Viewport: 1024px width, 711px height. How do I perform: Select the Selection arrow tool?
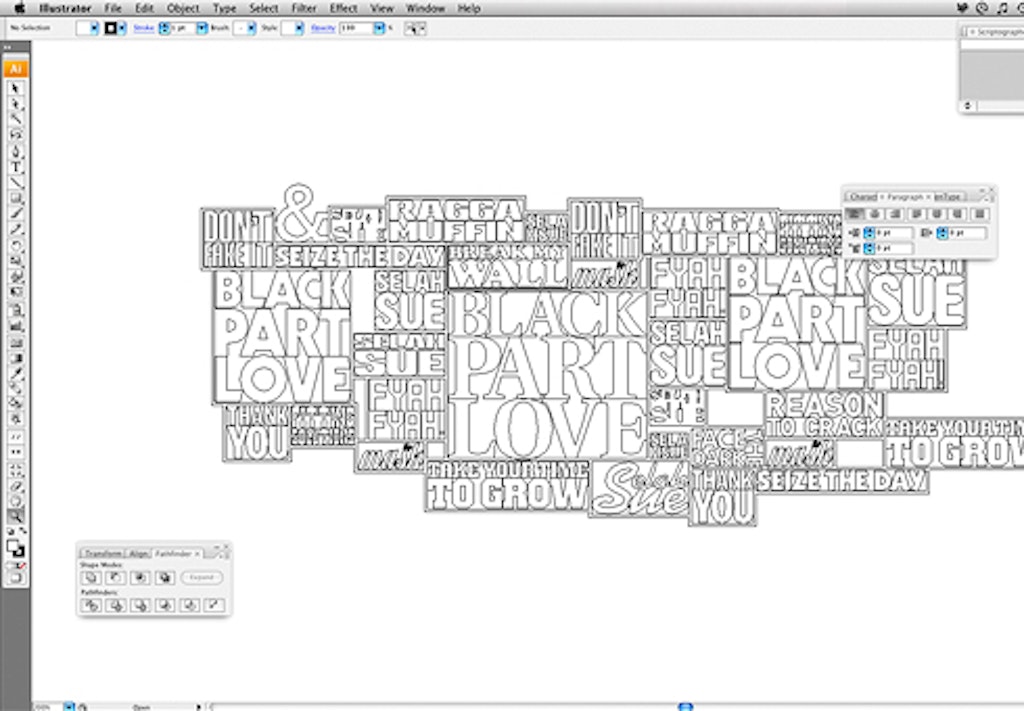(16, 89)
